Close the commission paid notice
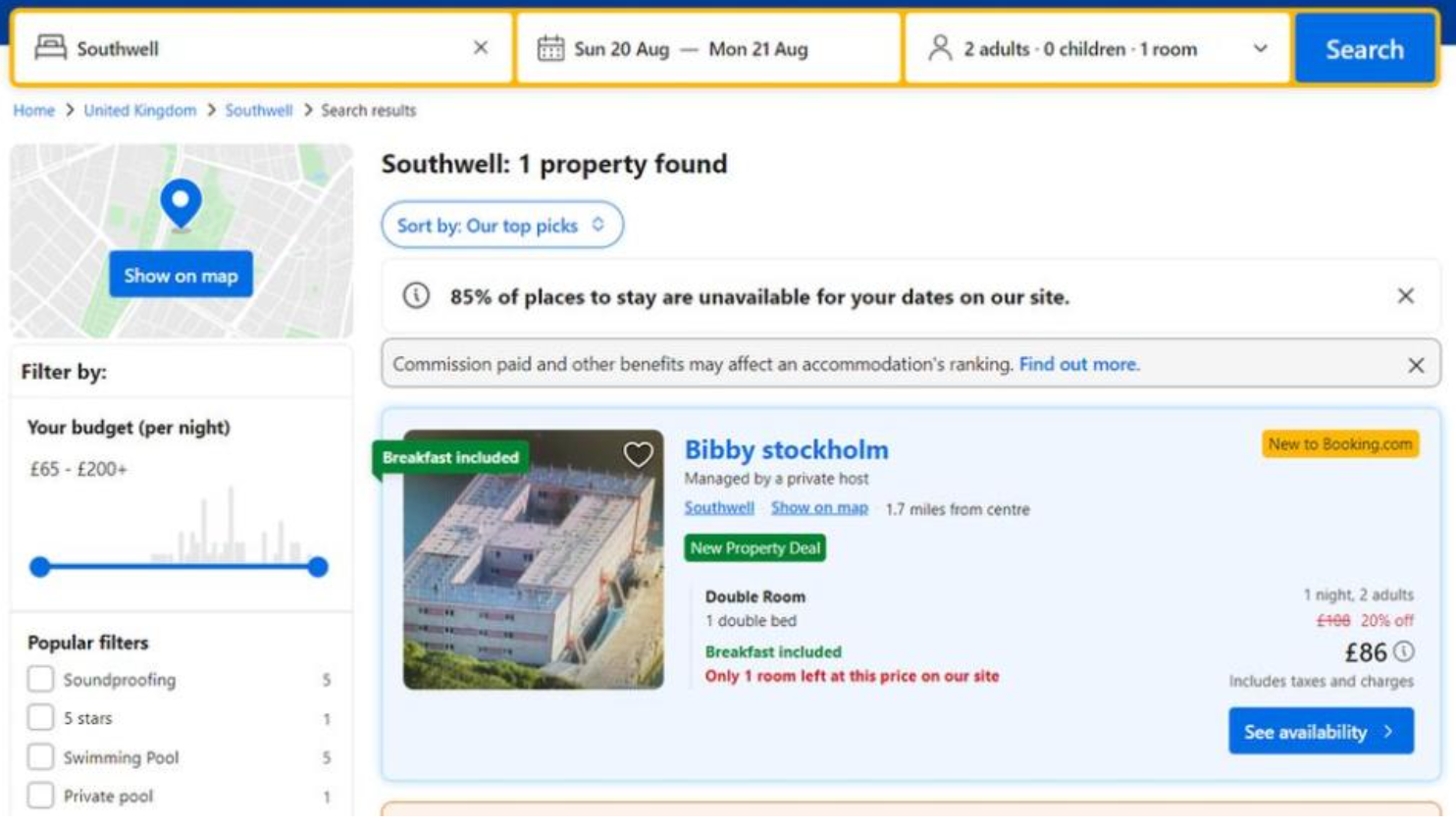Viewport: 1456px width, 828px height. (x=1415, y=365)
